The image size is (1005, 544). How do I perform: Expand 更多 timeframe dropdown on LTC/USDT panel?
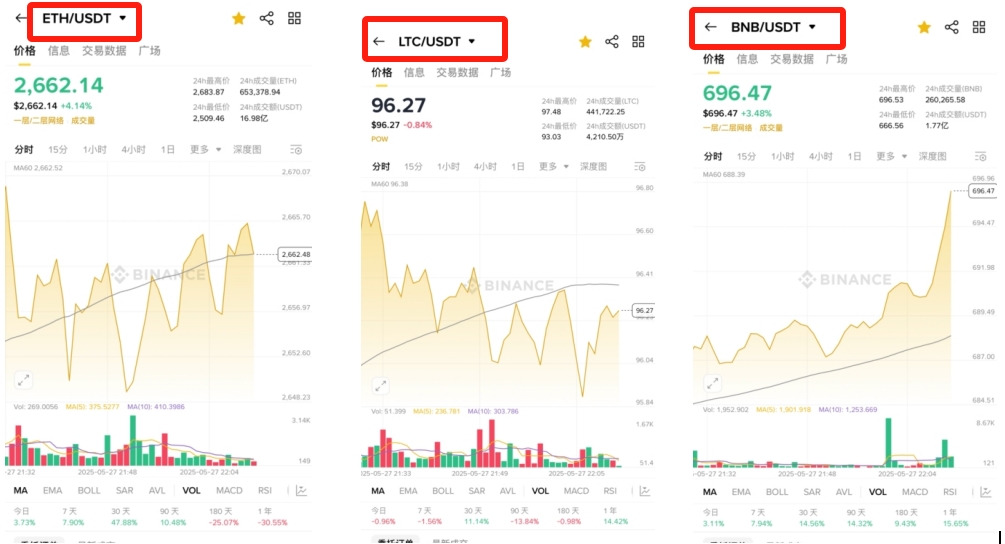(554, 167)
